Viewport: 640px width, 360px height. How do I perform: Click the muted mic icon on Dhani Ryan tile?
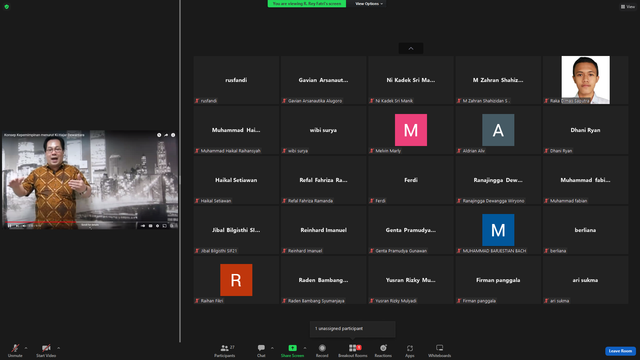tap(546, 151)
